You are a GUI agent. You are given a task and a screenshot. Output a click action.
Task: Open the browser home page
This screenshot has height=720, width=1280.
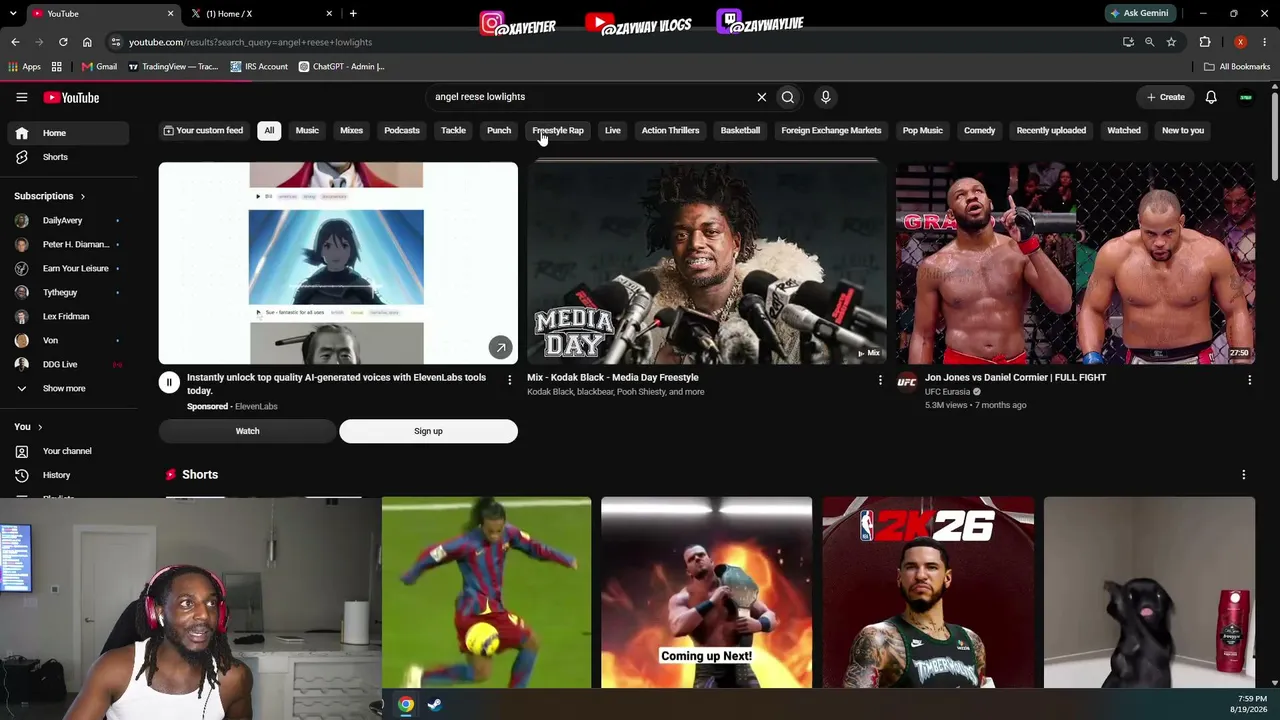pyautogui.click(x=87, y=42)
